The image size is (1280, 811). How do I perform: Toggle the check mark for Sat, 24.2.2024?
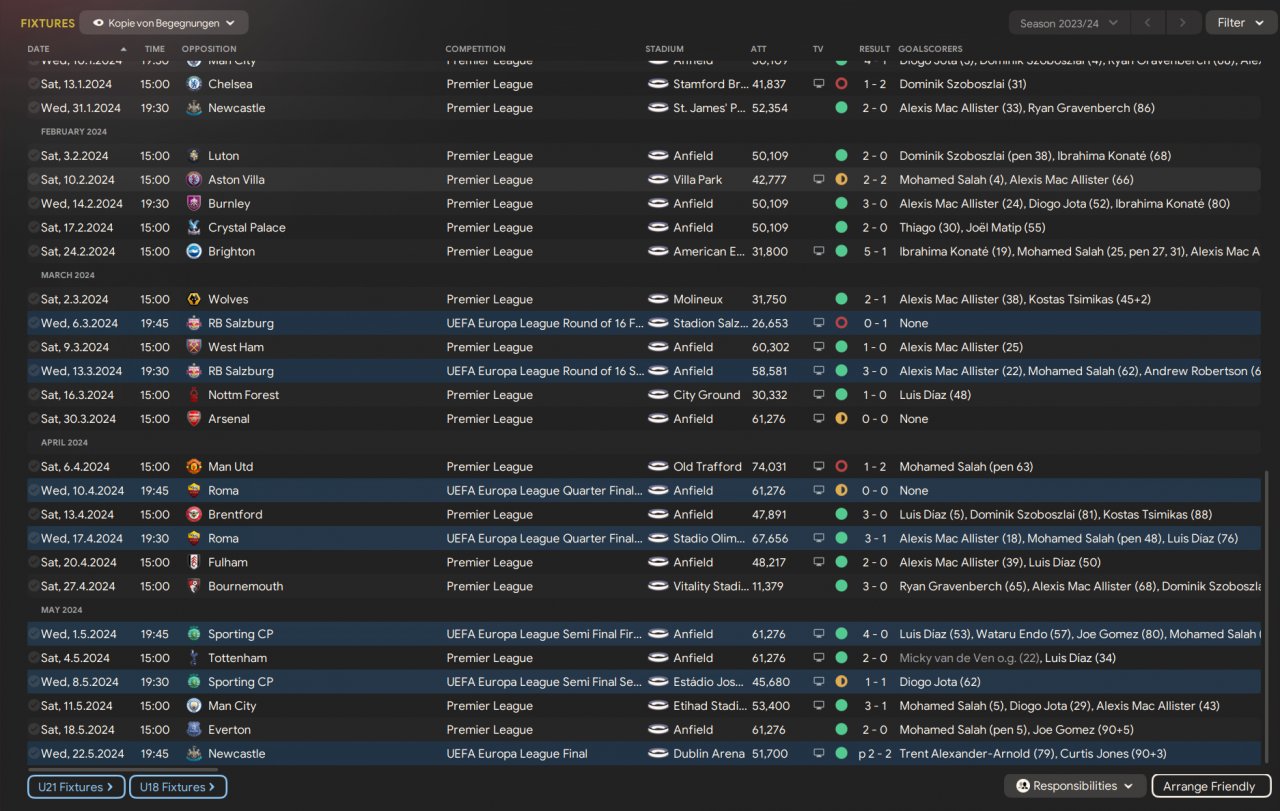(34, 252)
